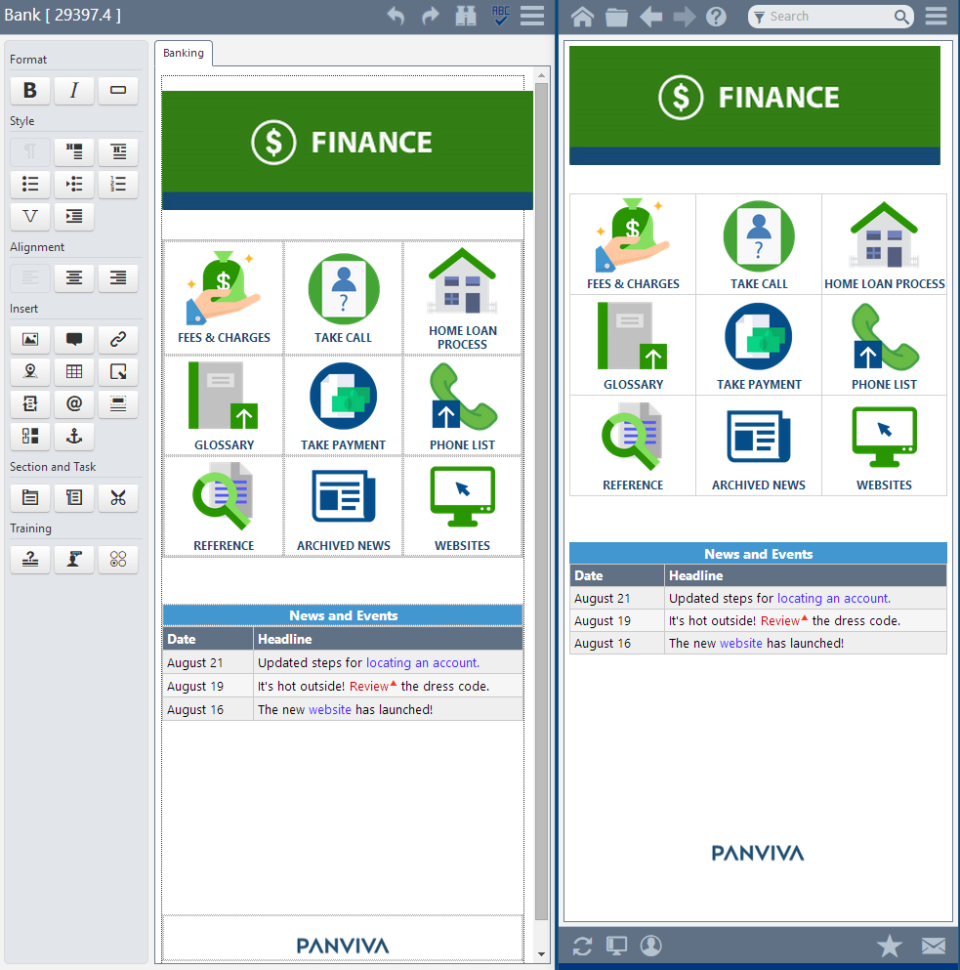Toggle the bulleted list style
The width and height of the screenshot is (960, 970).
click(x=29, y=184)
